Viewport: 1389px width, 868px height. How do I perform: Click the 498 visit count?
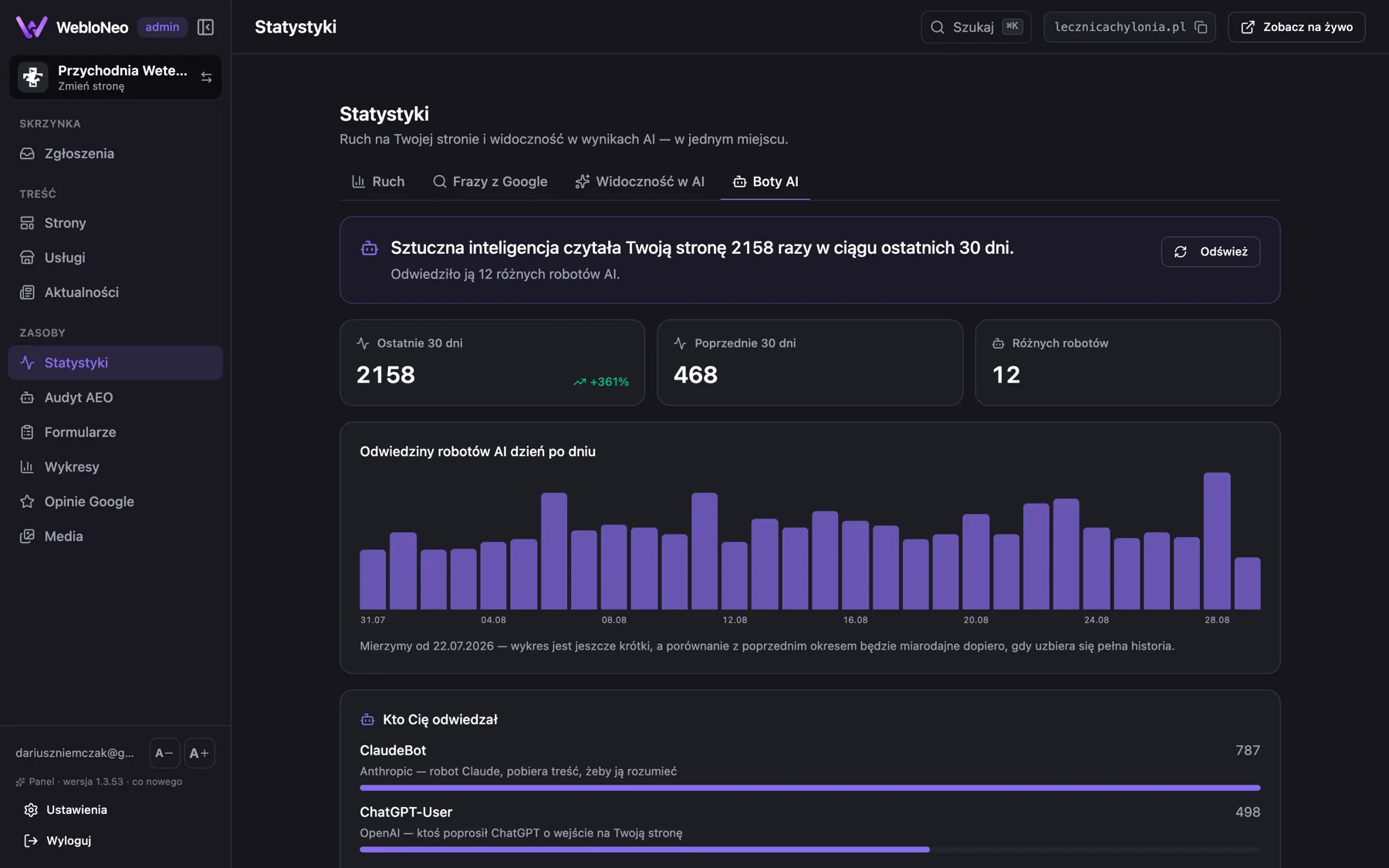point(1248,812)
